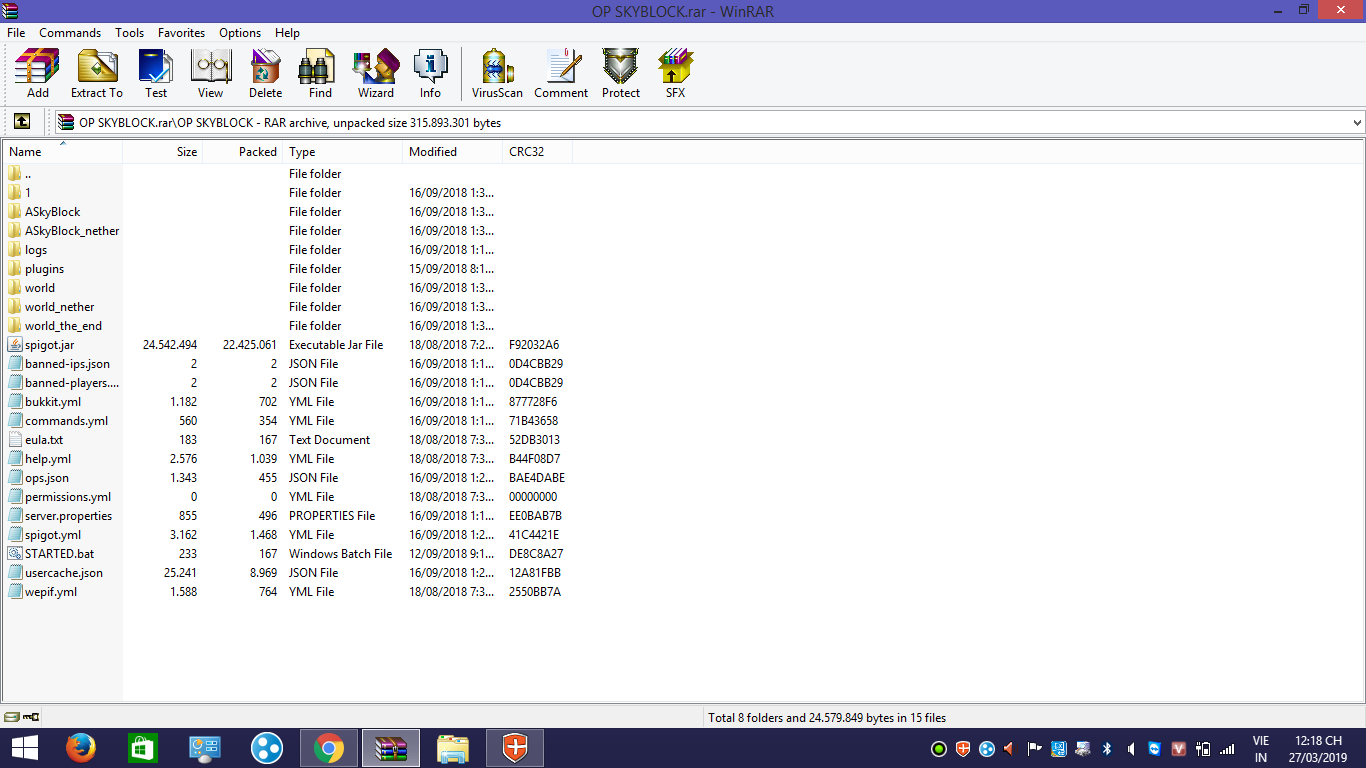Open the Favorites menu
The image size is (1366, 768).
pos(181,33)
